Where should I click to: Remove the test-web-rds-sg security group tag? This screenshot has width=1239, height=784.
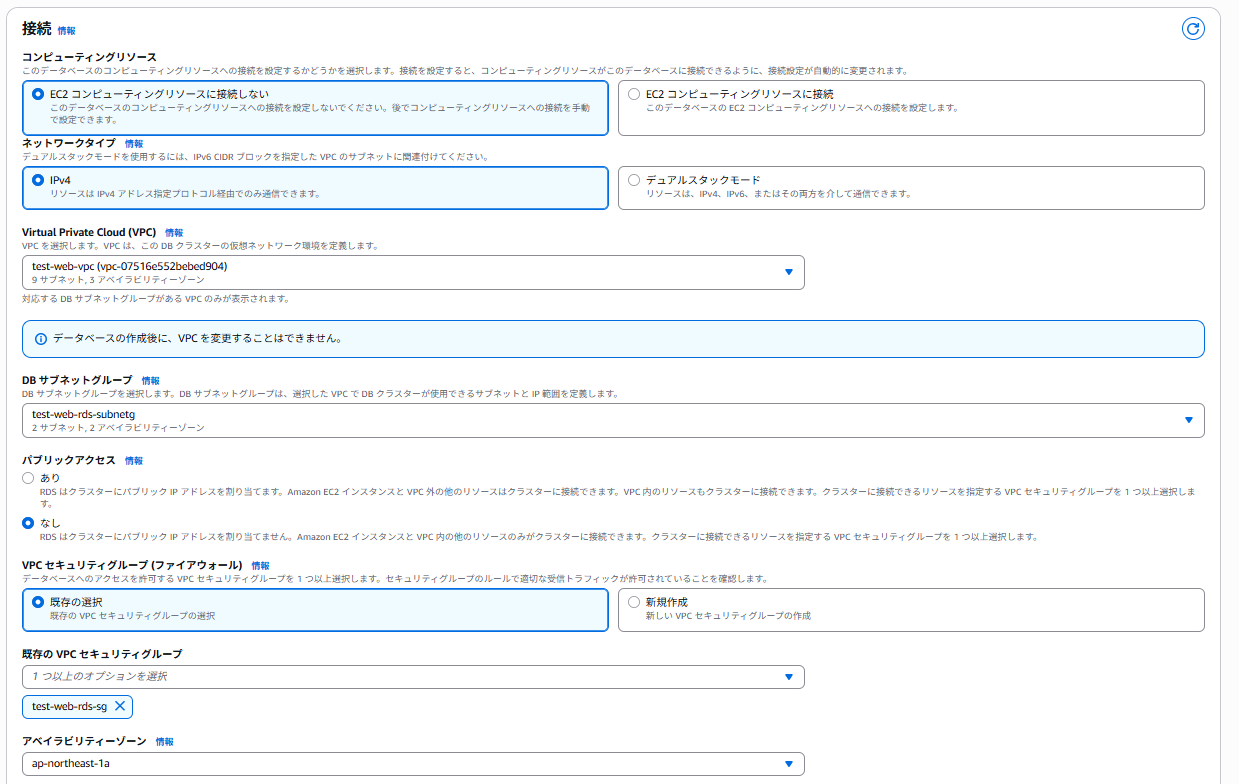[x=119, y=706]
